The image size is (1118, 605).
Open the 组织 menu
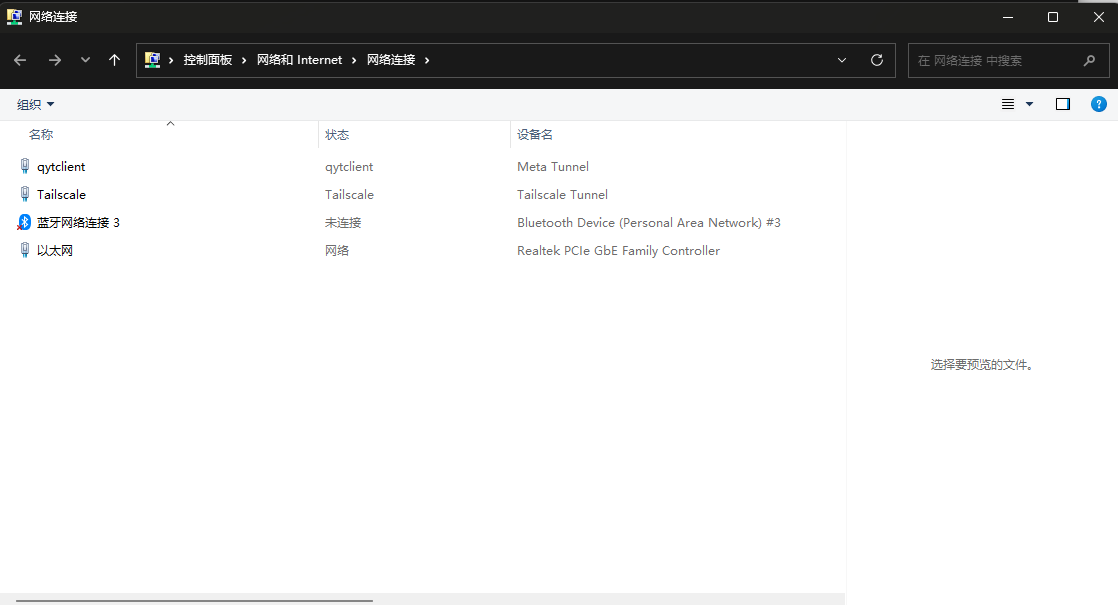click(35, 105)
